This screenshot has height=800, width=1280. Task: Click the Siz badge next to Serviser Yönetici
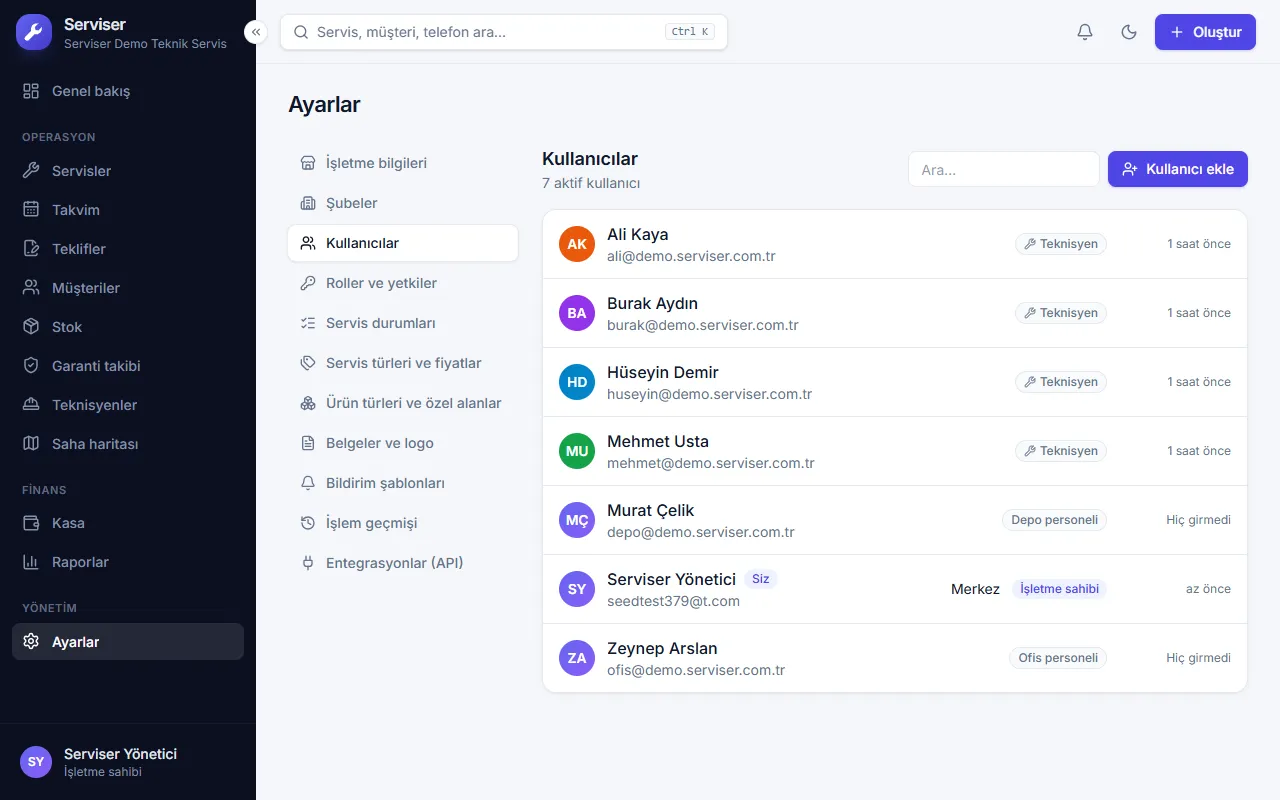pyautogui.click(x=761, y=579)
